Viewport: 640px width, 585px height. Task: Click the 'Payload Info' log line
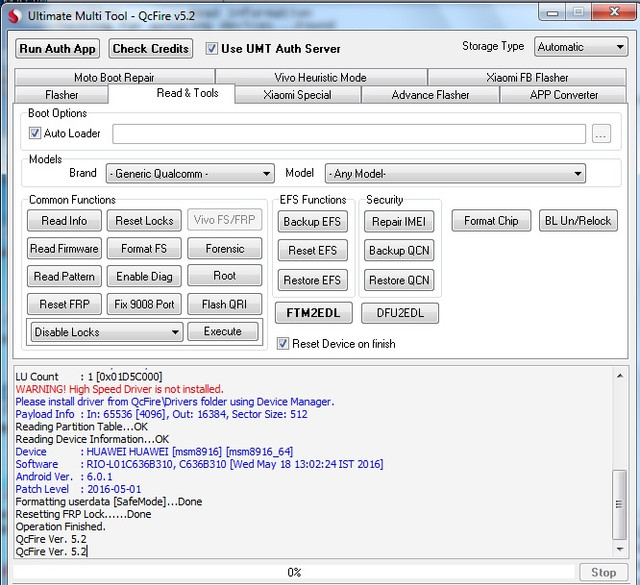click(x=162, y=414)
